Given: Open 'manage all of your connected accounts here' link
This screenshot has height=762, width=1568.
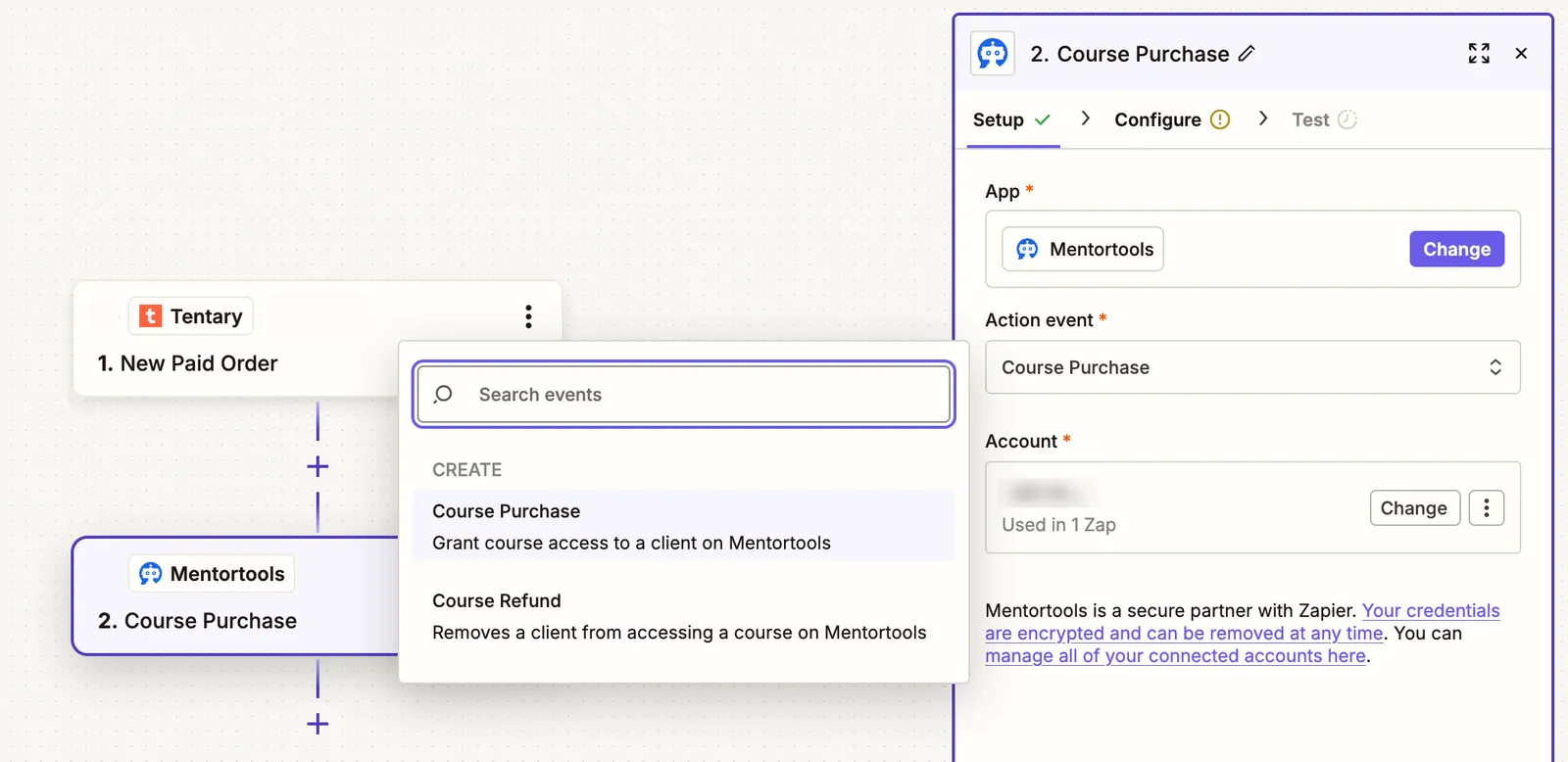Looking at the screenshot, I should click(x=1175, y=656).
